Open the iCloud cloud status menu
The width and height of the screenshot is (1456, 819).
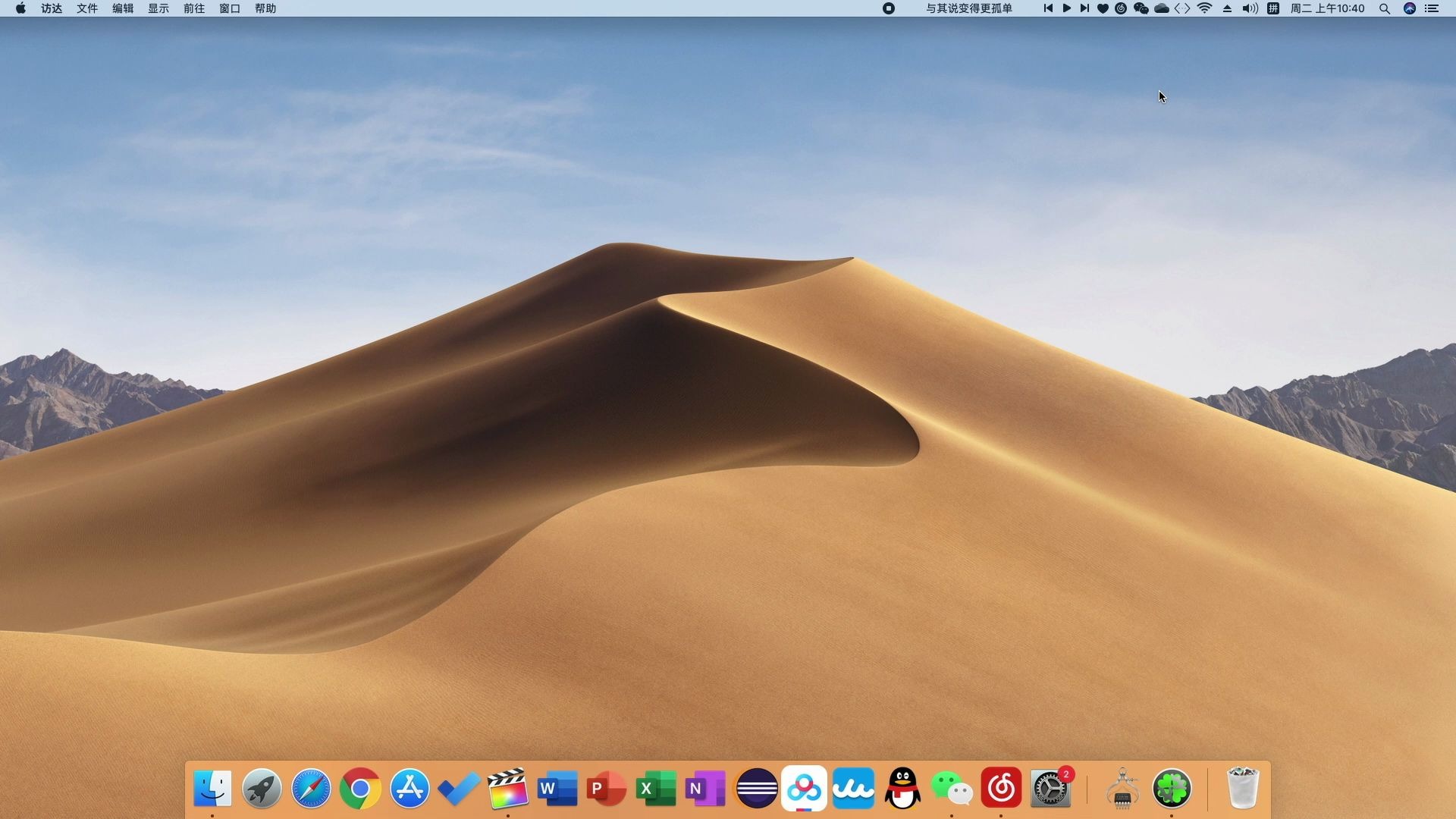pos(1161,8)
